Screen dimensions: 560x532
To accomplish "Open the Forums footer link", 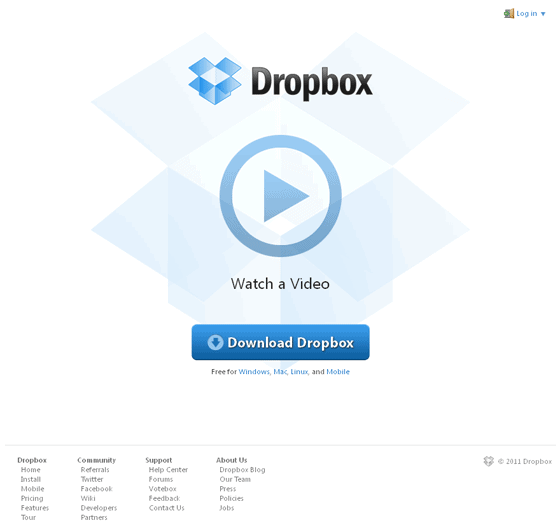I will pos(161,479).
